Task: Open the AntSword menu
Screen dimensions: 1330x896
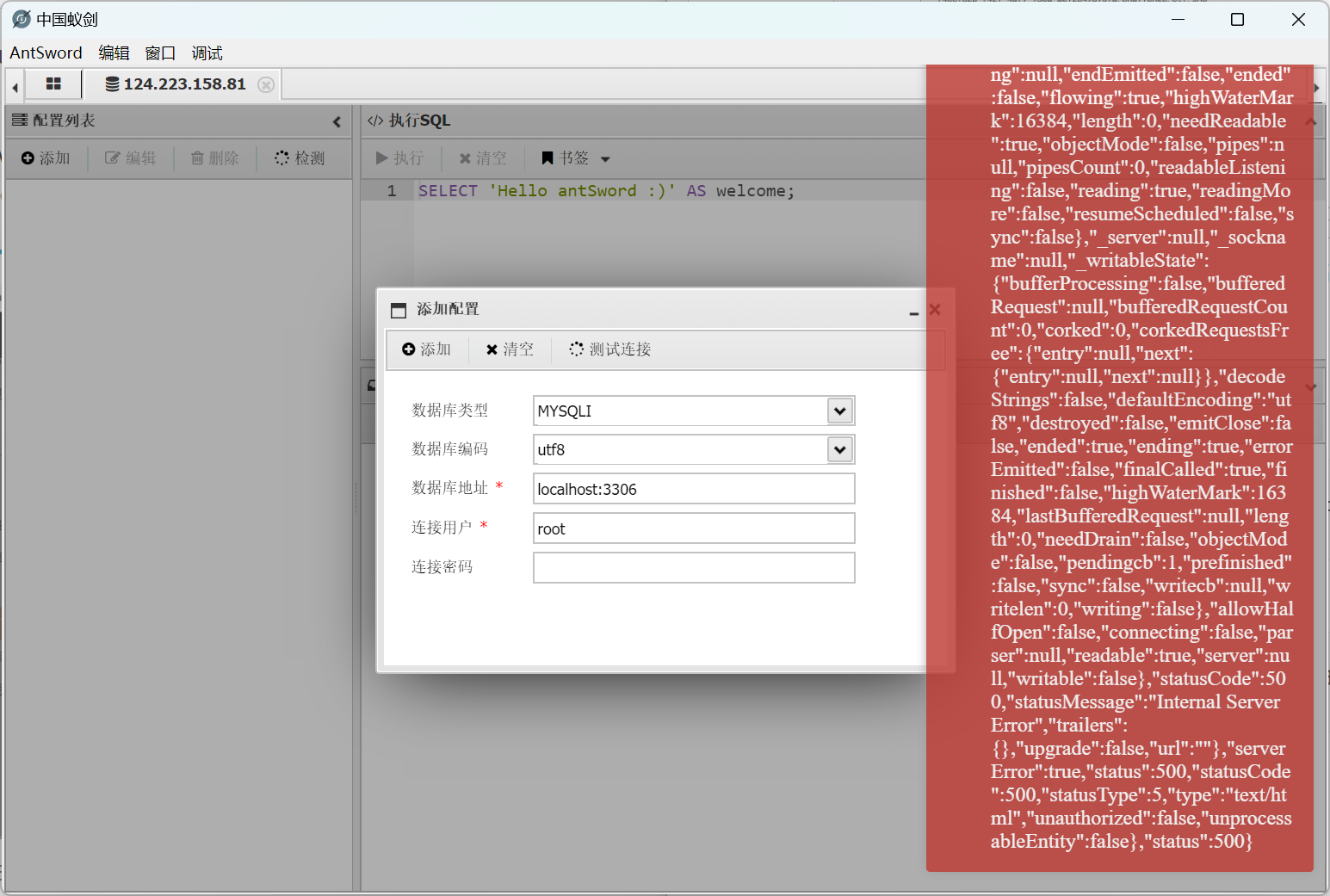Action: pos(46,53)
